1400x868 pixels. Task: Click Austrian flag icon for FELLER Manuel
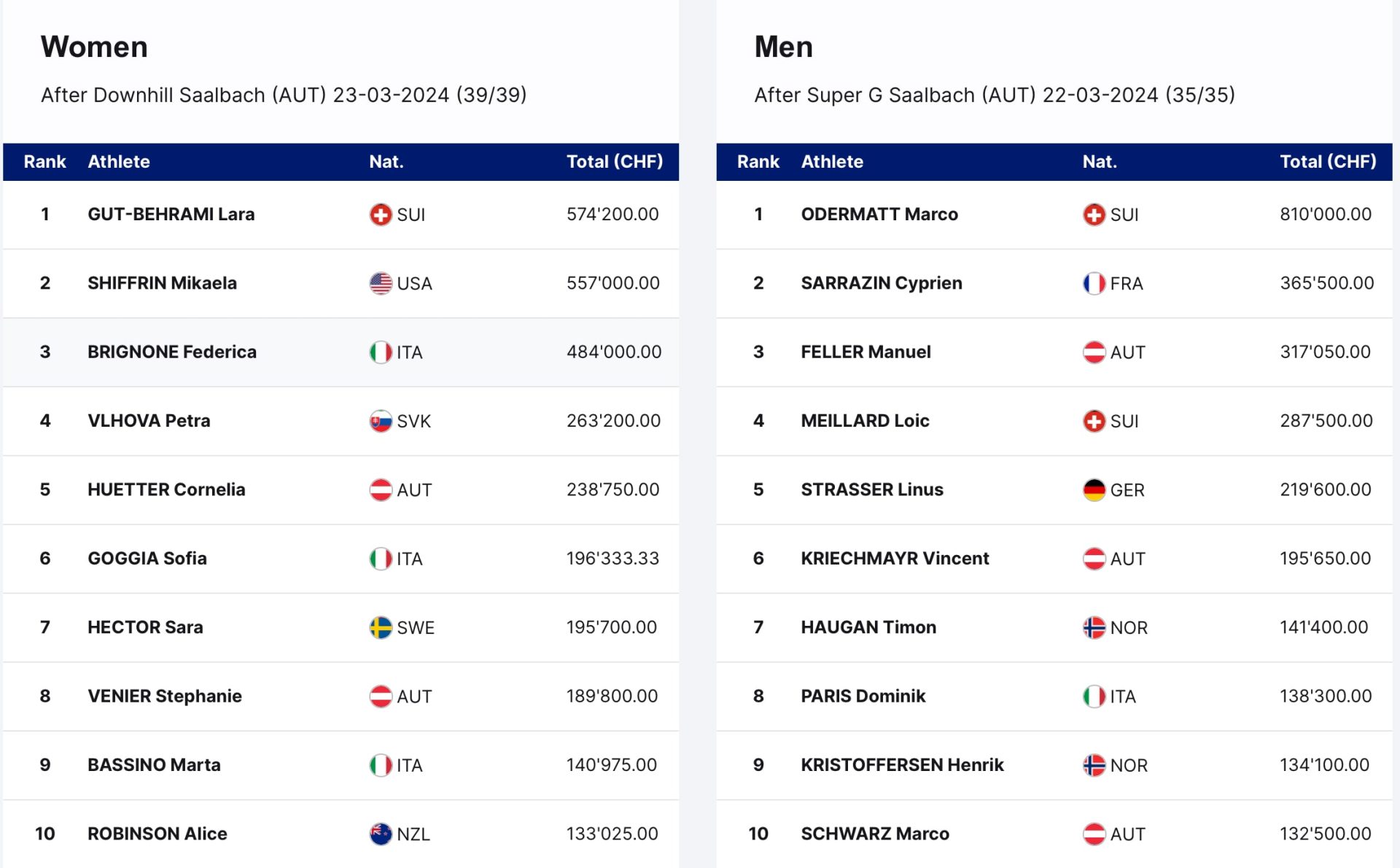1094,352
